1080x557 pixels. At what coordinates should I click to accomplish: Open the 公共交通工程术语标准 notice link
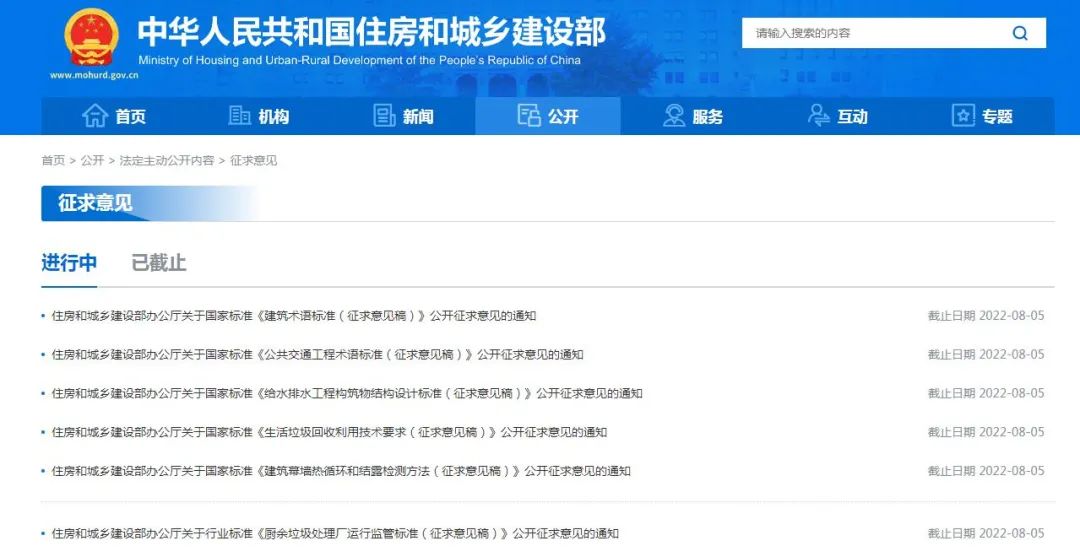317,355
